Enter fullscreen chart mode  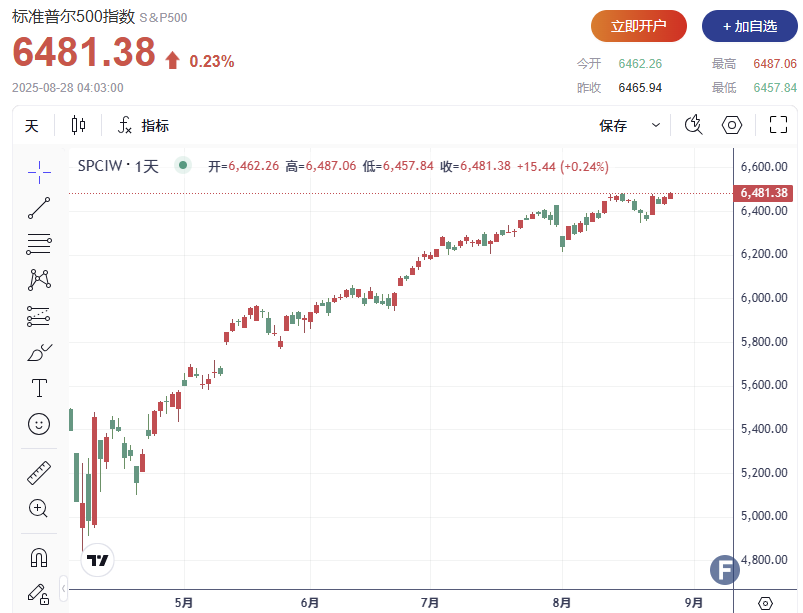tap(778, 126)
